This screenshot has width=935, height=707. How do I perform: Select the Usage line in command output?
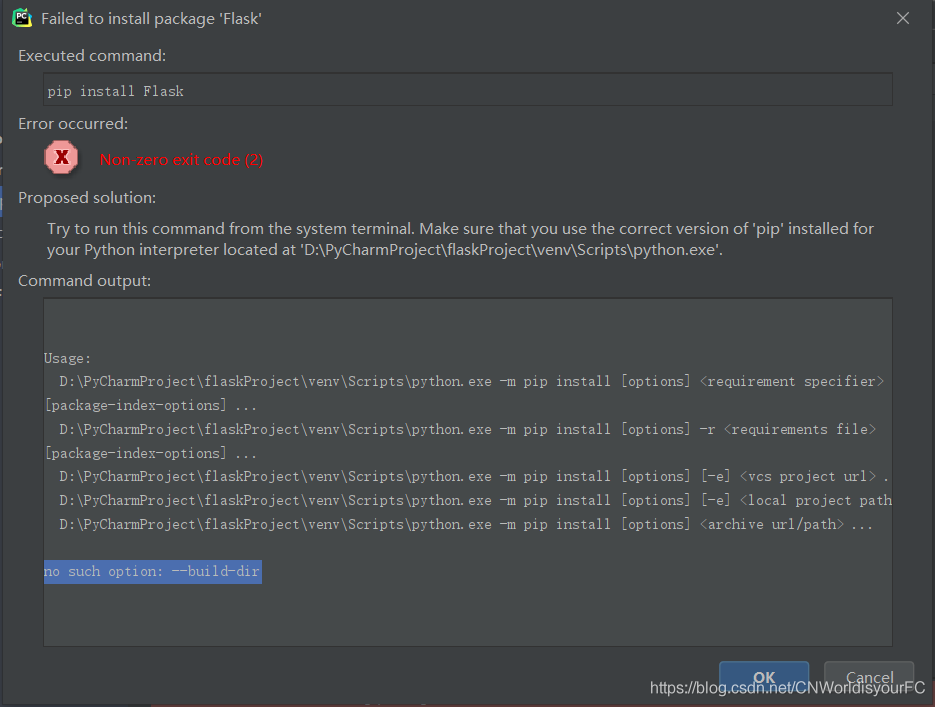(66, 357)
